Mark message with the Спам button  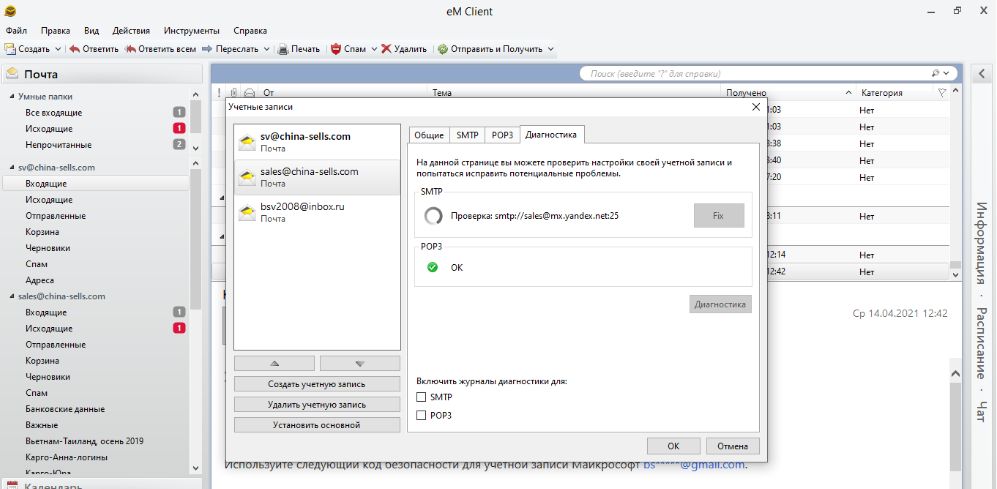point(348,49)
